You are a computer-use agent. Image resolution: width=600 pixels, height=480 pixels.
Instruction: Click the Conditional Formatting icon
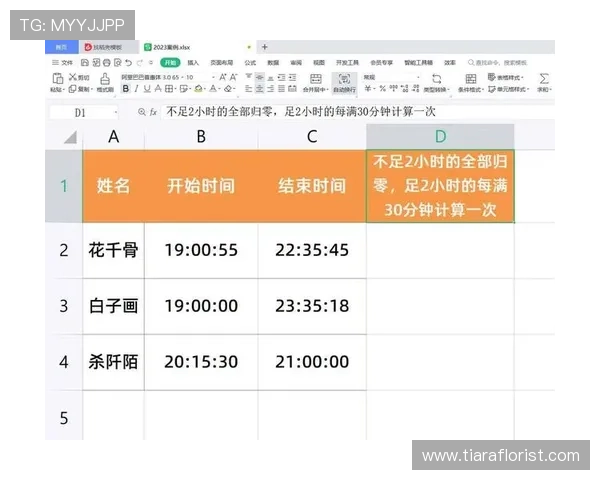pos(471,79)
